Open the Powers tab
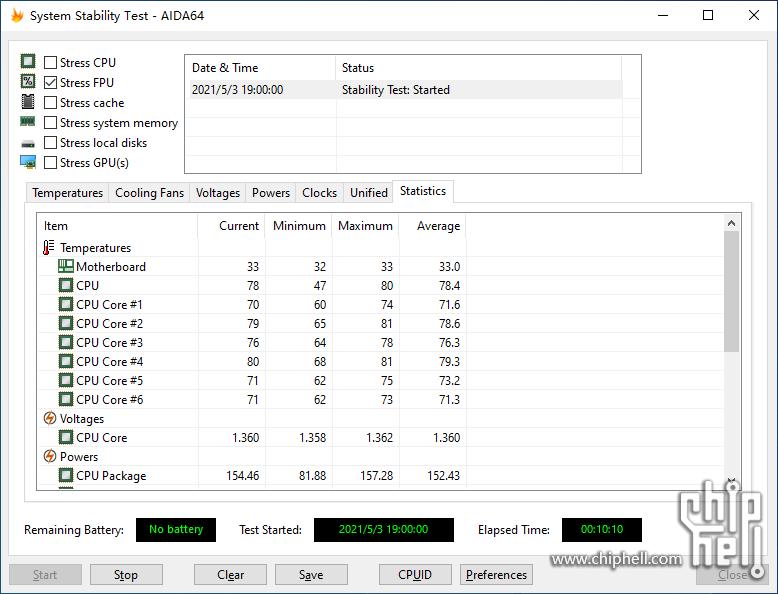This screenshot has height=594, width=778. [271, 193]
